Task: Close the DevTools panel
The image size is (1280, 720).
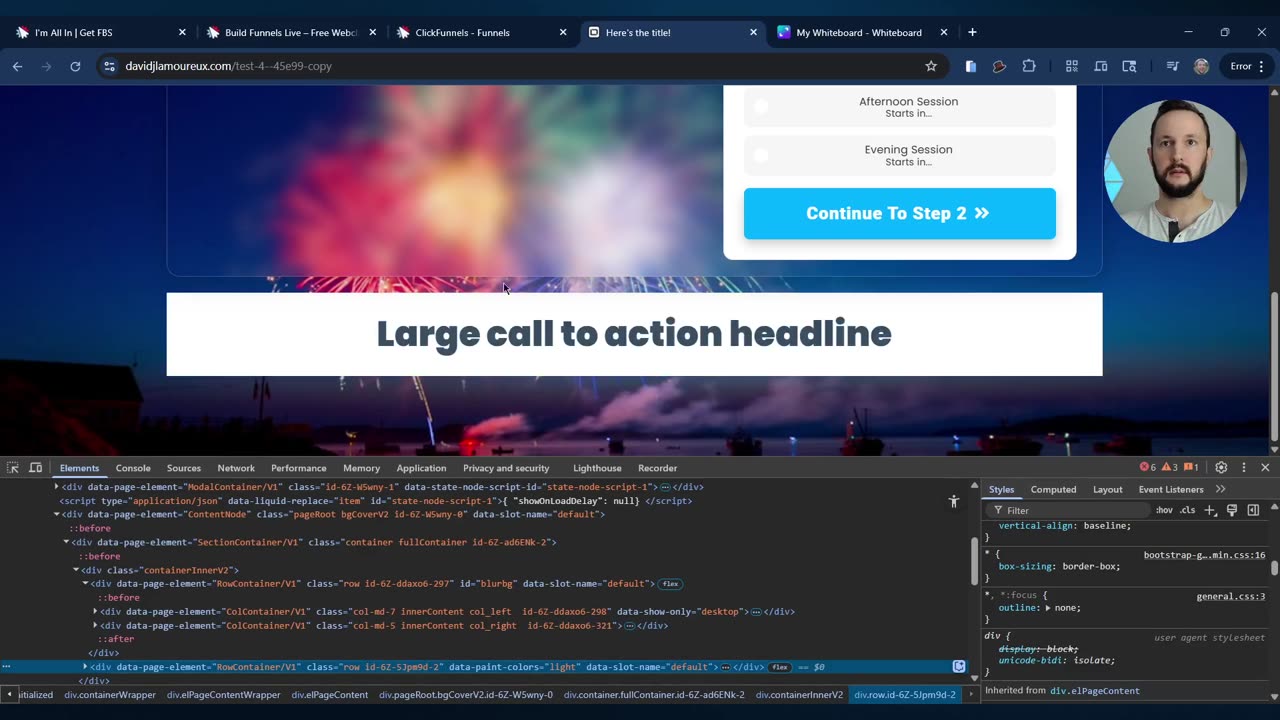Action: pyautogui.click(x=1265, y=468)
